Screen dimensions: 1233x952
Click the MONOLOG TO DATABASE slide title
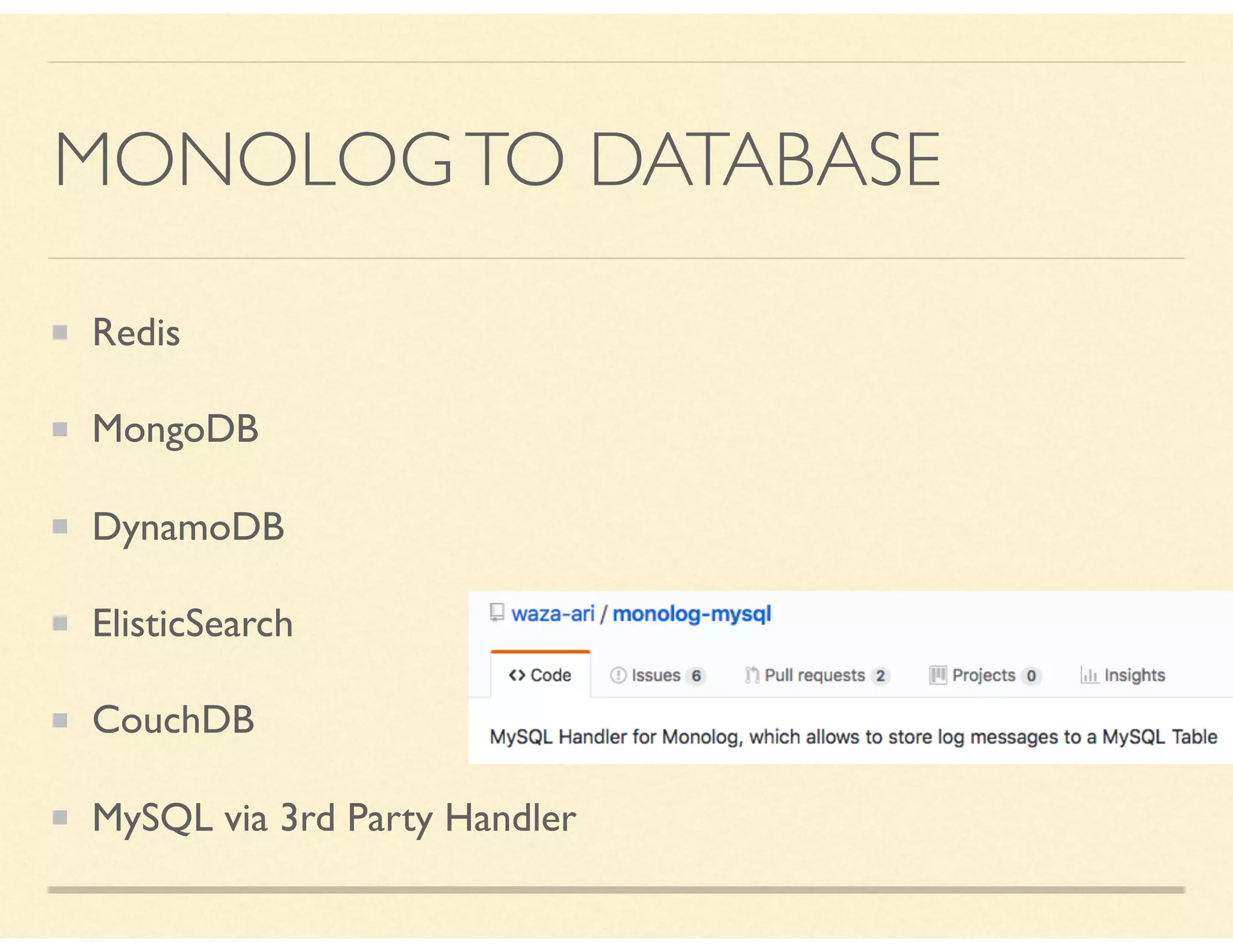tap(497, 159)
